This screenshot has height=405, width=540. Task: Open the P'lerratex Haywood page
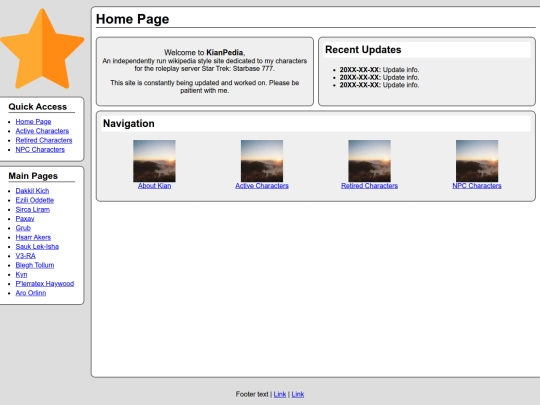point(45,284)
